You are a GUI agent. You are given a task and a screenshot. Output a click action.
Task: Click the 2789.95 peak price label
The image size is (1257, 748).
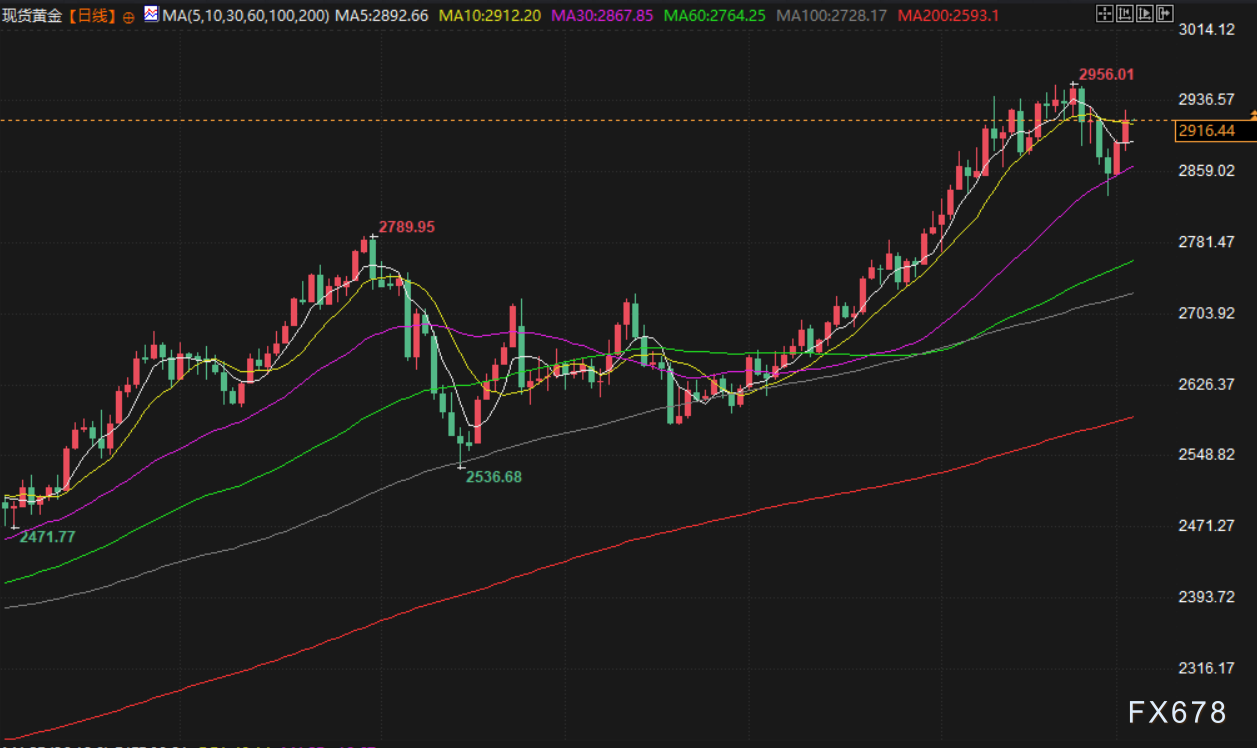tap(406, 227)
